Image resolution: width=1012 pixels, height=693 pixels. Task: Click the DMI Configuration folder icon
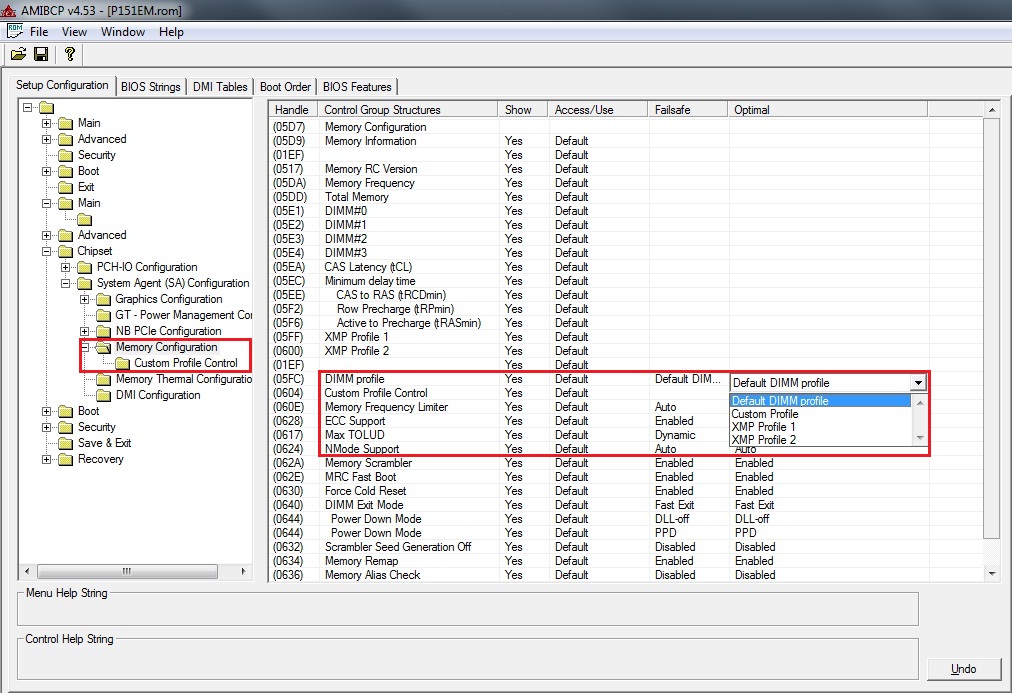[103, 395]
